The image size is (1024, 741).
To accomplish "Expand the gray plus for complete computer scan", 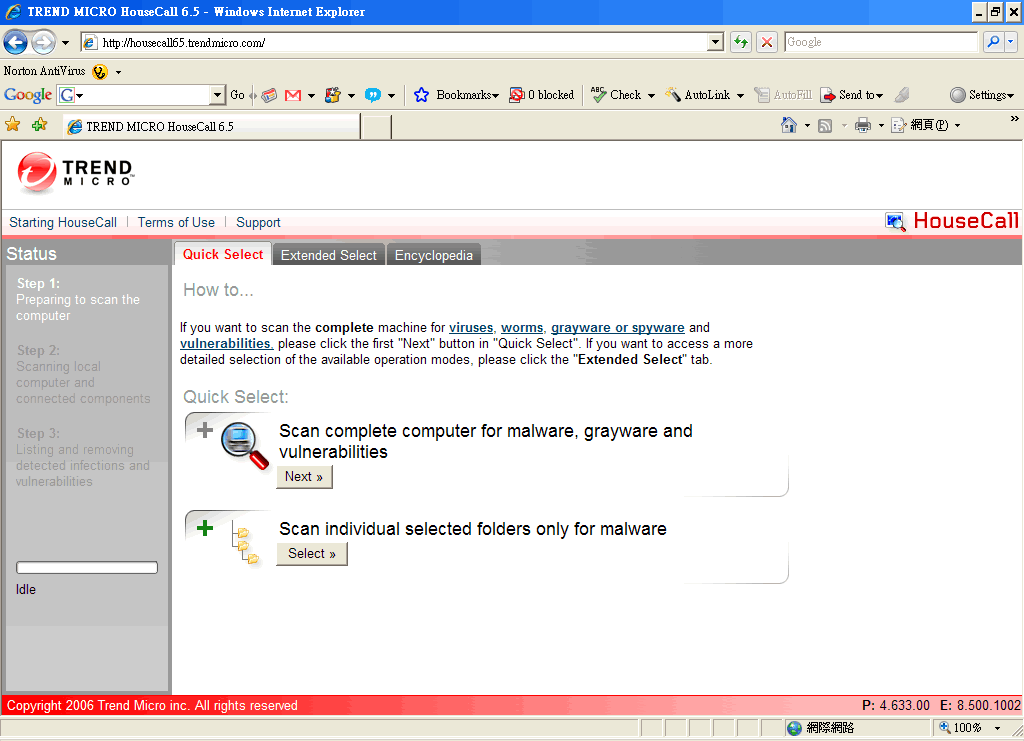I will [205, 430].
